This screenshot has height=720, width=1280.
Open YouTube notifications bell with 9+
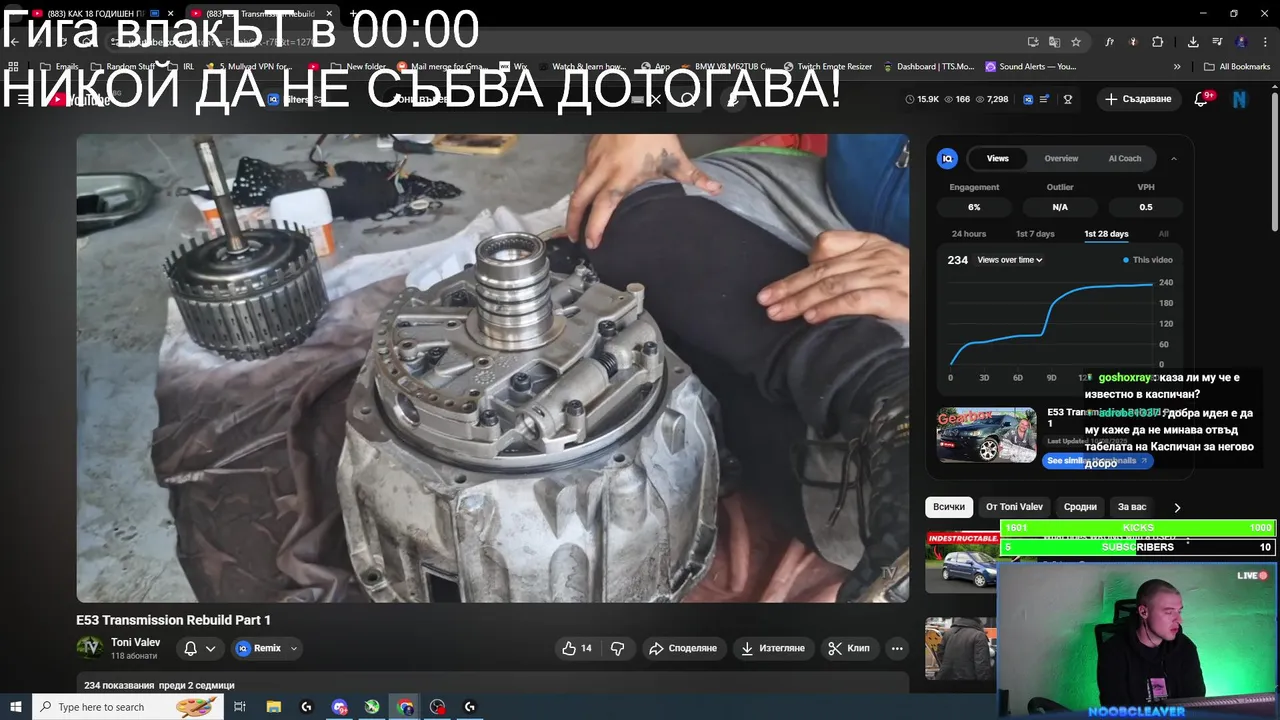tap(1203, 99)
